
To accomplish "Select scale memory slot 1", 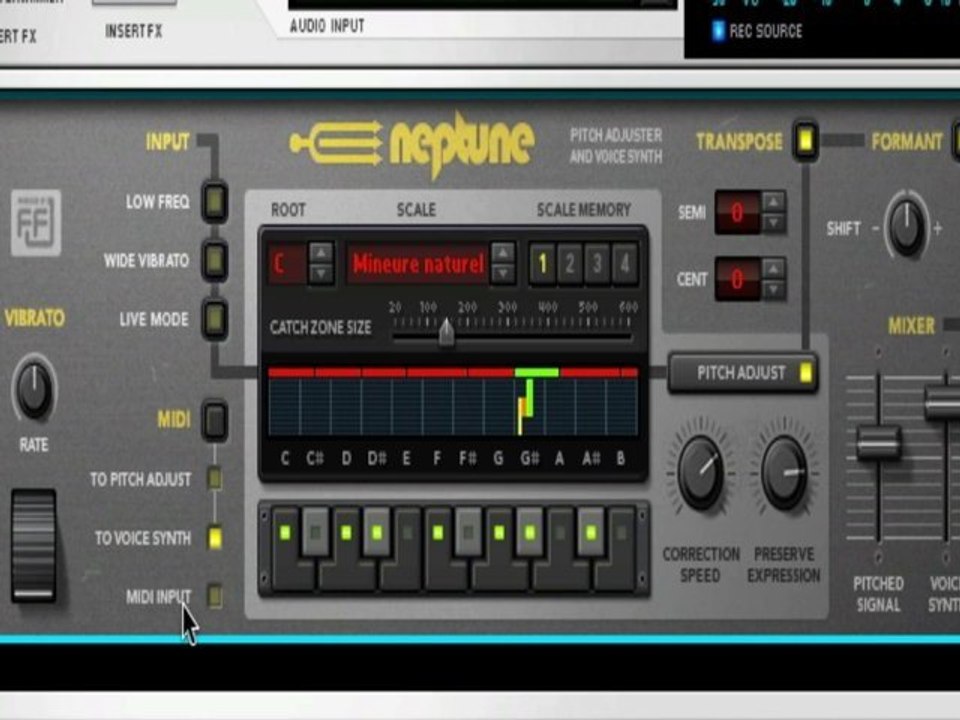I will tap(542, 264).
